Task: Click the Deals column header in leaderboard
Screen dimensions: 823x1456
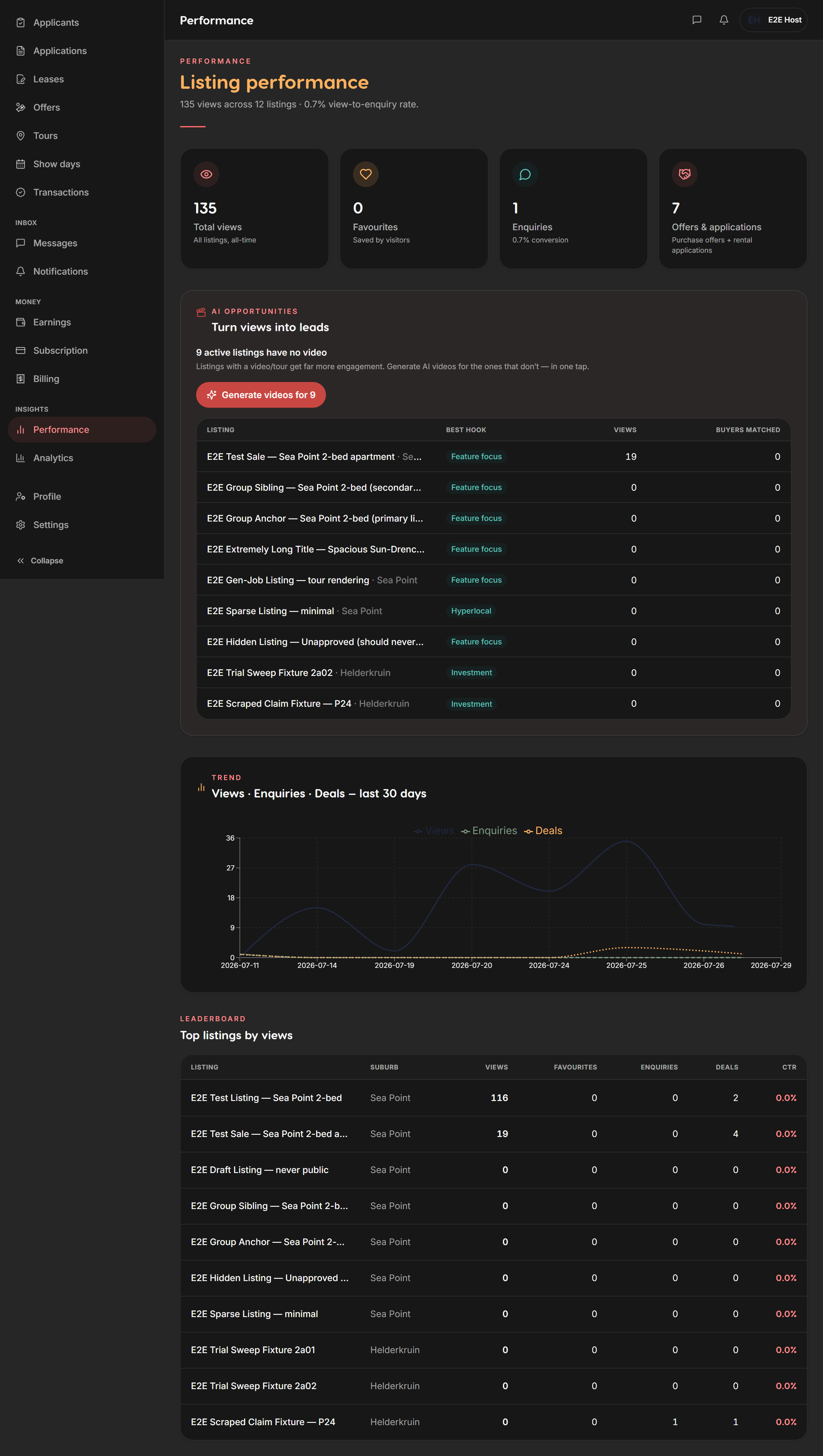Action: pyautogui.click(x=727, y=1067)
